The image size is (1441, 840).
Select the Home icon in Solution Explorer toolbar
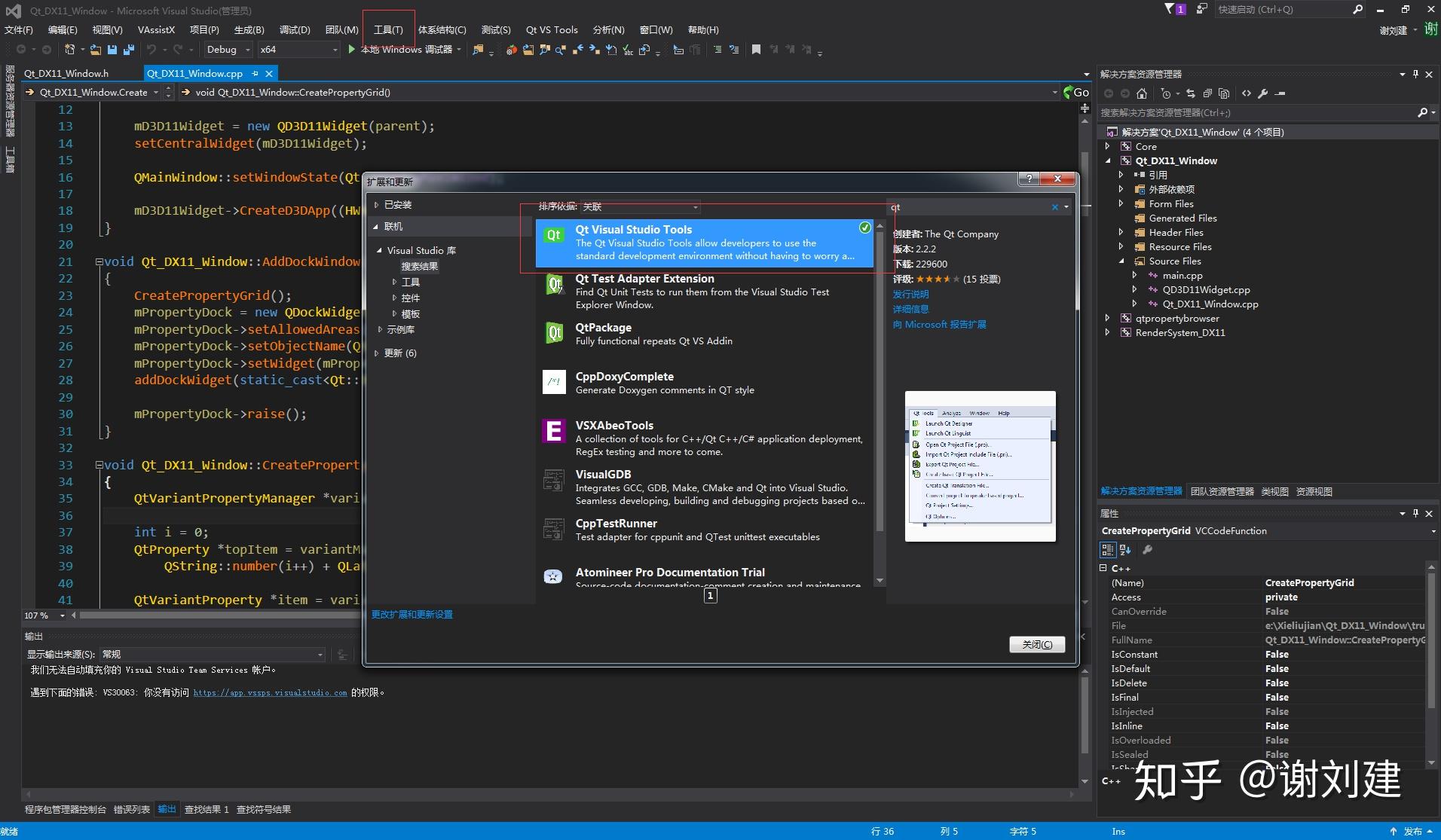(1142, 93)
